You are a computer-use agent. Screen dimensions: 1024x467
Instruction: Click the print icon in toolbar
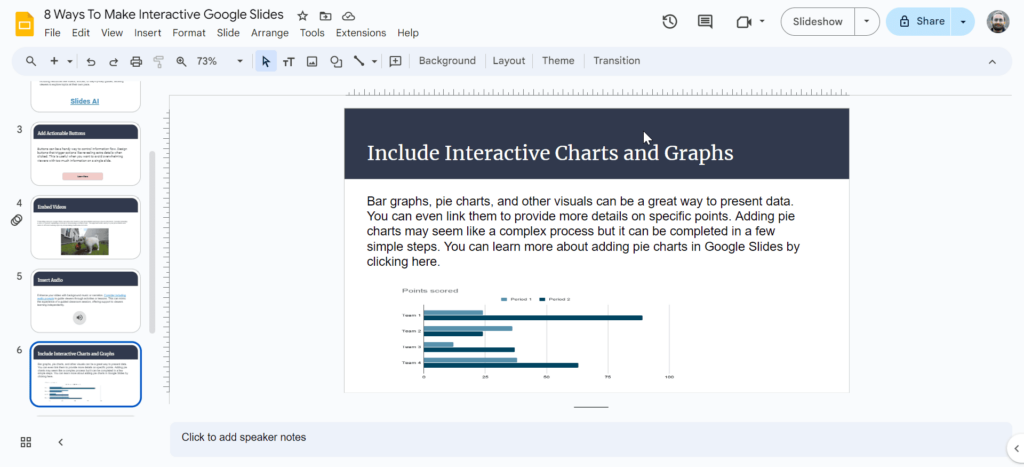136,61
